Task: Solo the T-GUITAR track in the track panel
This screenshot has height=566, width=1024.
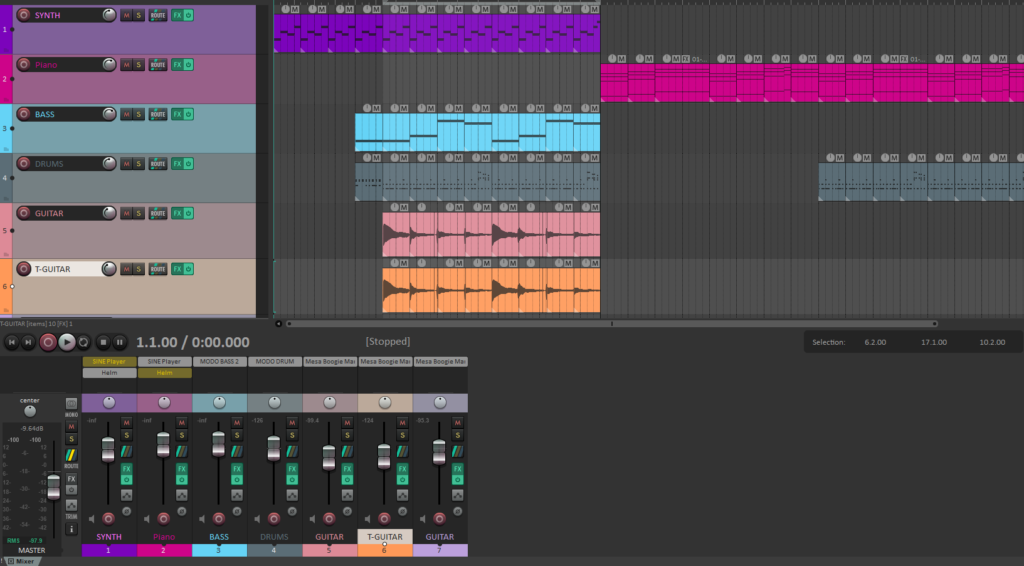Action: 138,269
